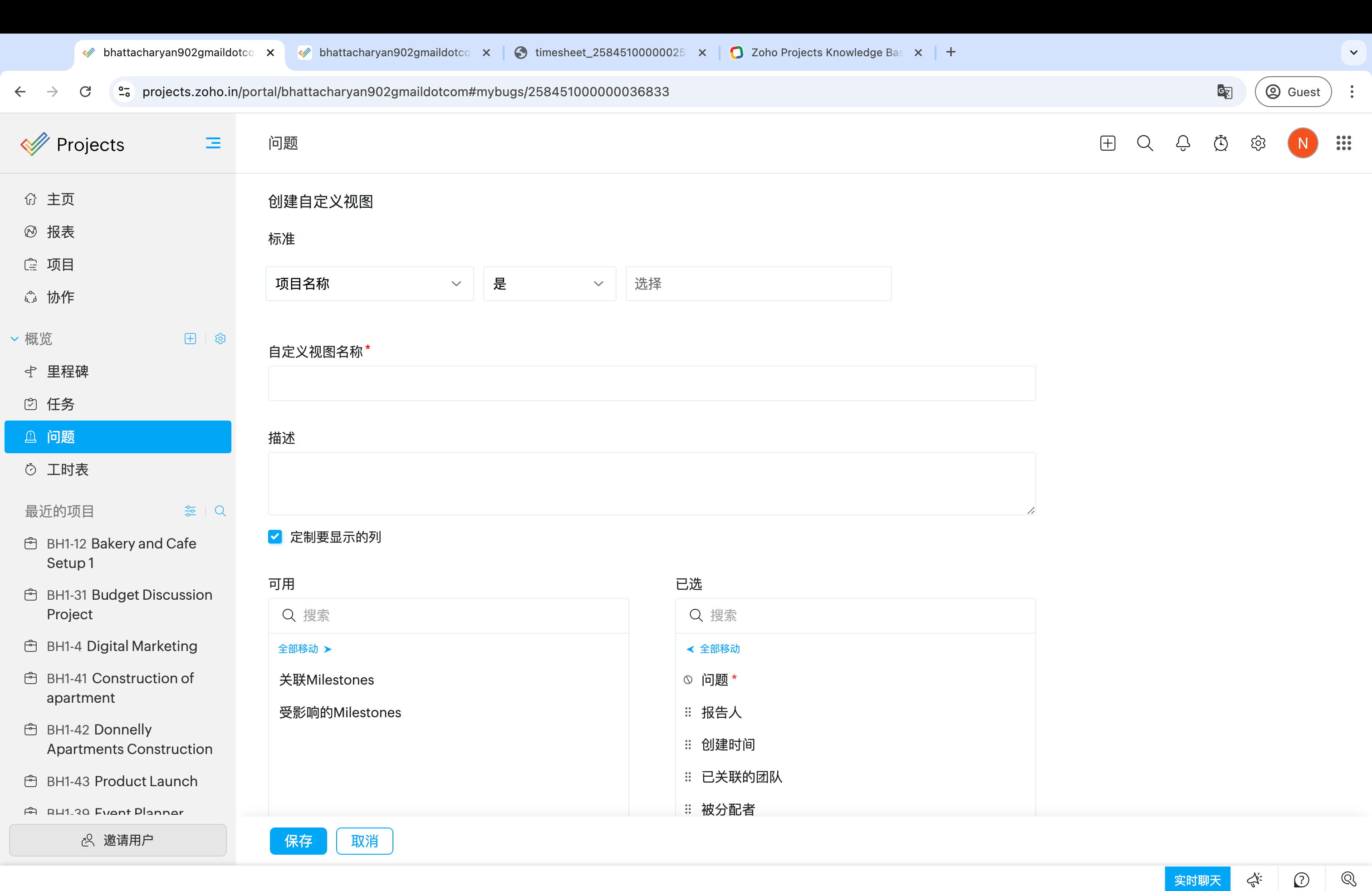Click the quick add plus icon in header
Viewport: 1372px width, 891px height.
click(1107, 143)
